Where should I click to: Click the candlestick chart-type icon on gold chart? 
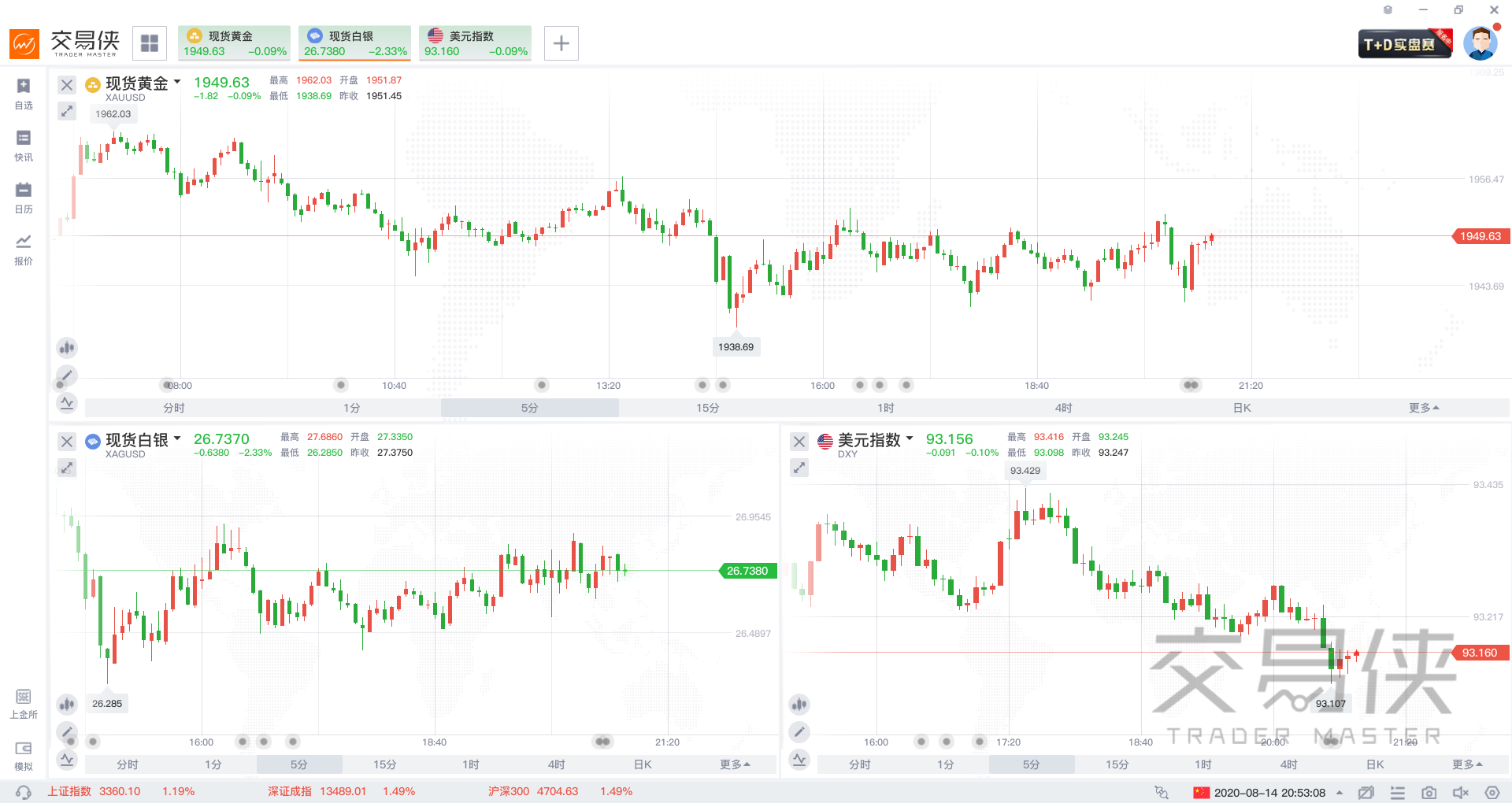[x=67, y=347]
